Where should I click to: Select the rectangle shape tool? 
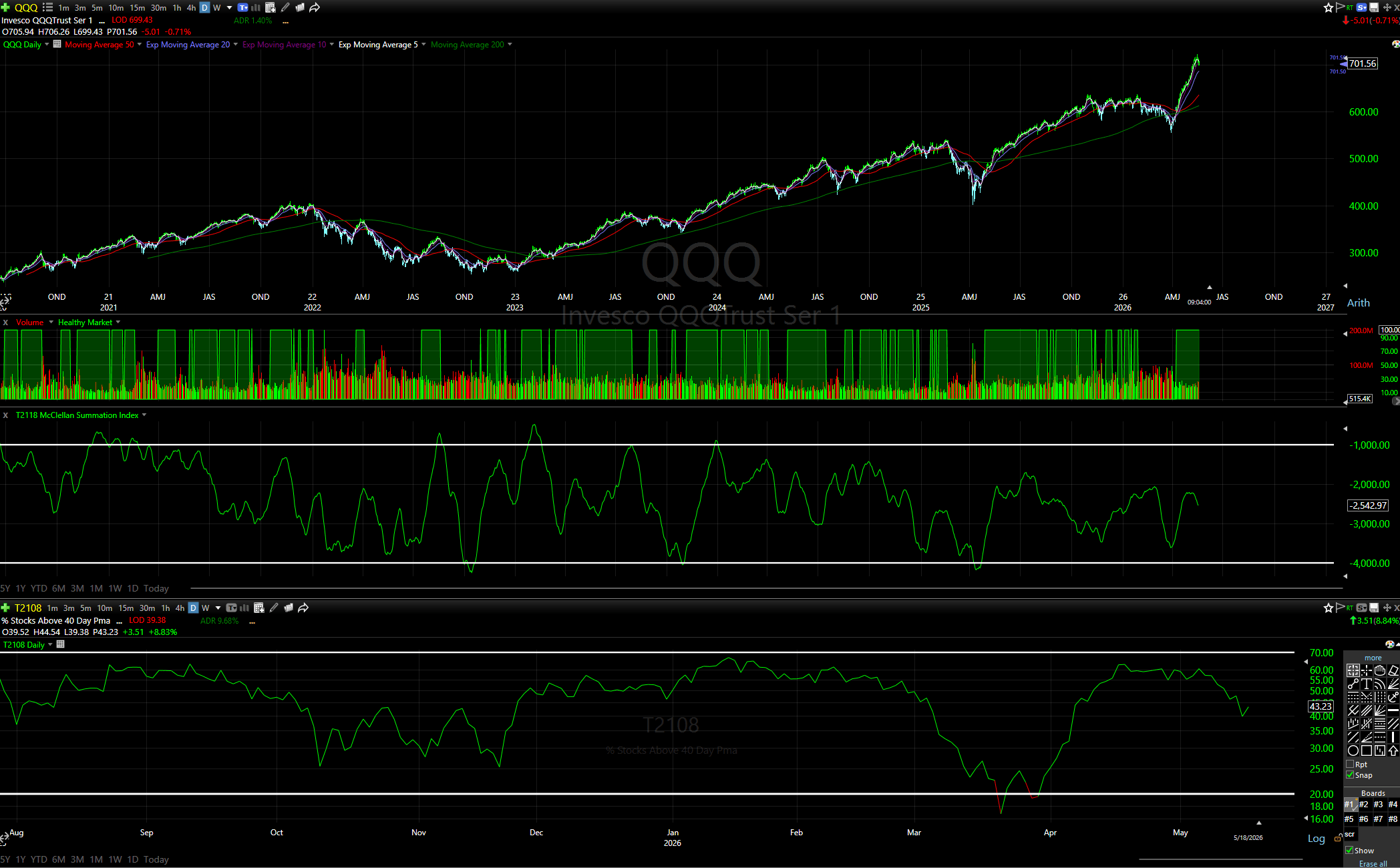[x=1366, y=750]
